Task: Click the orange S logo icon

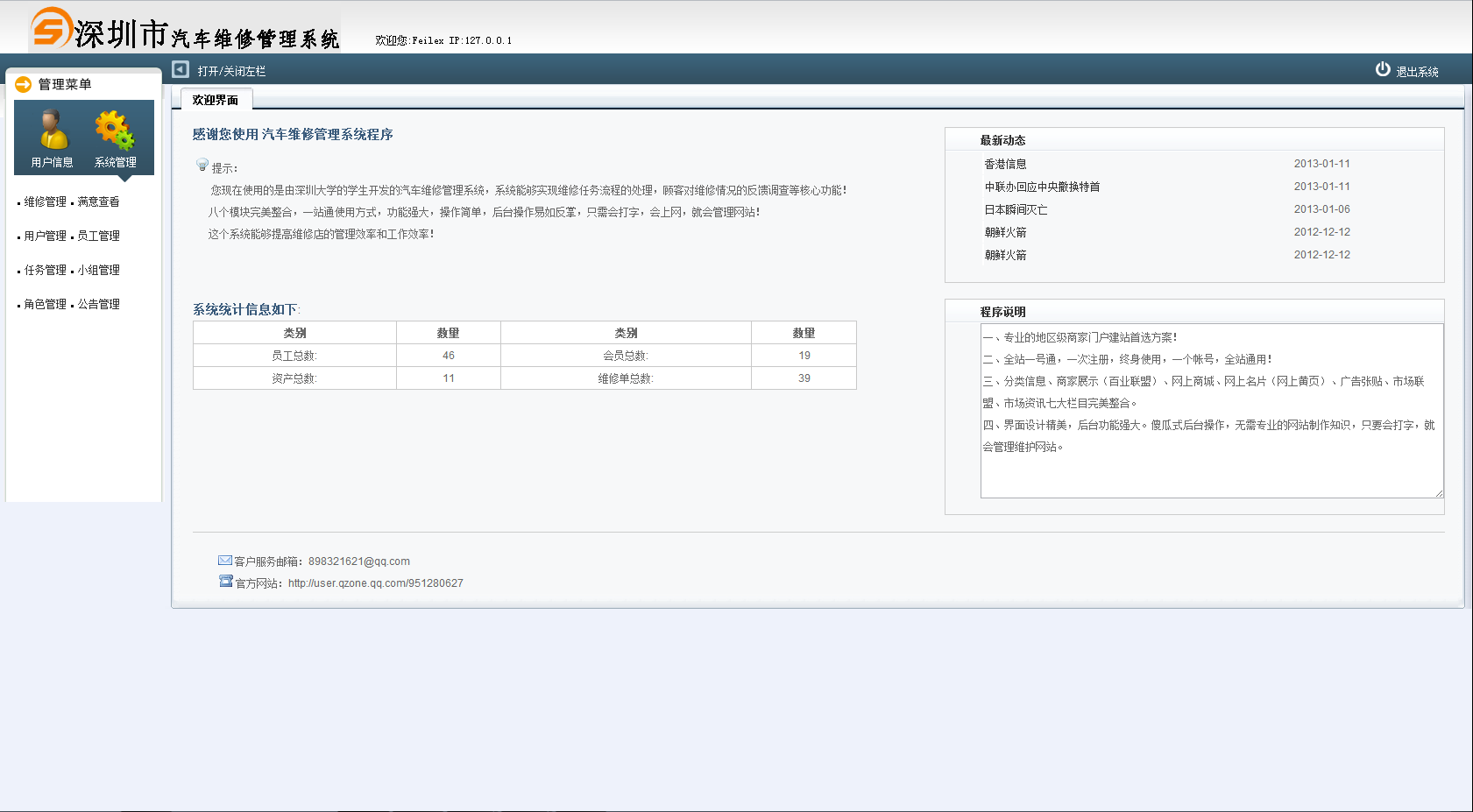Action: (51, 27)
